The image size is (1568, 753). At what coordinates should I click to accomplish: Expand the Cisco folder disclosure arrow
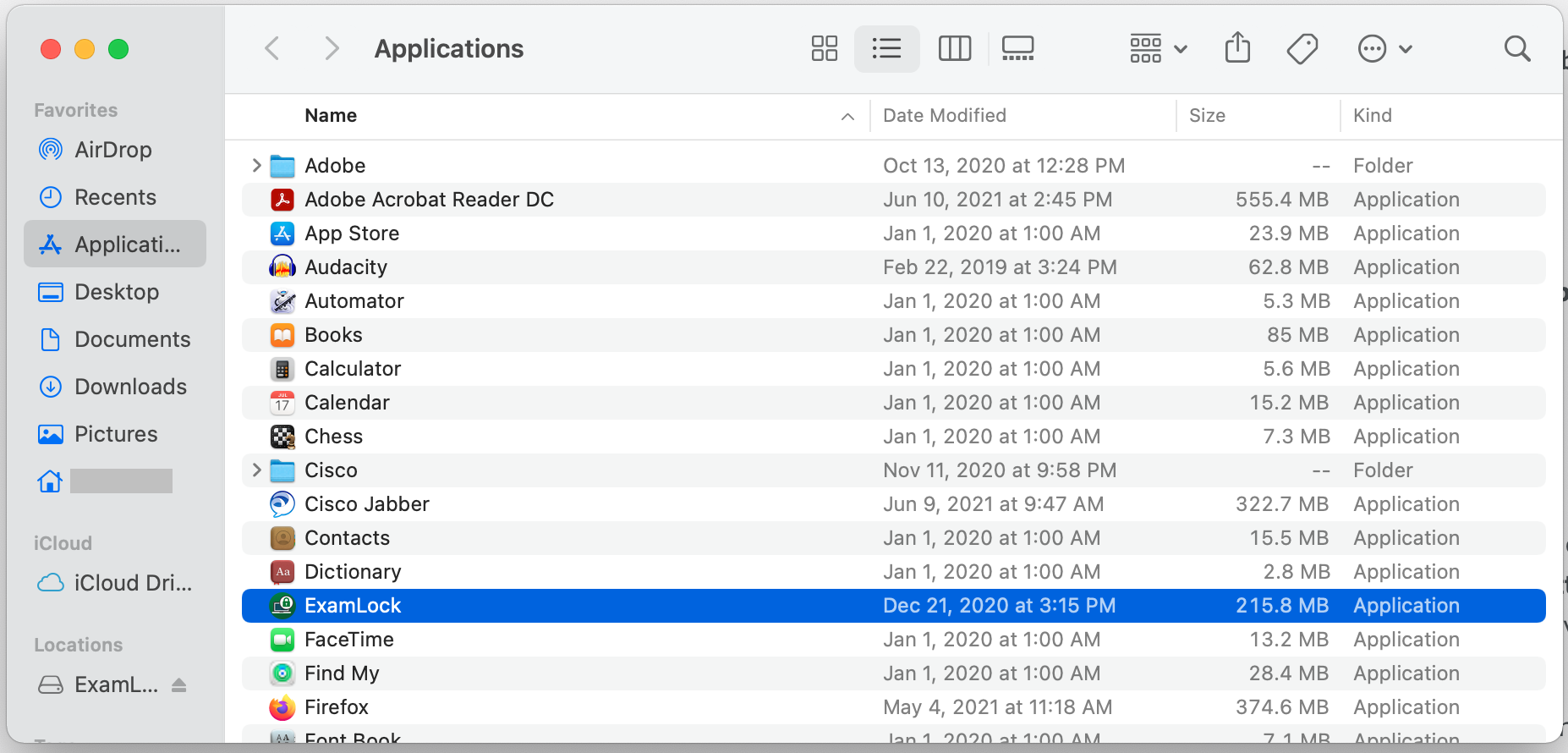[256, 470]
